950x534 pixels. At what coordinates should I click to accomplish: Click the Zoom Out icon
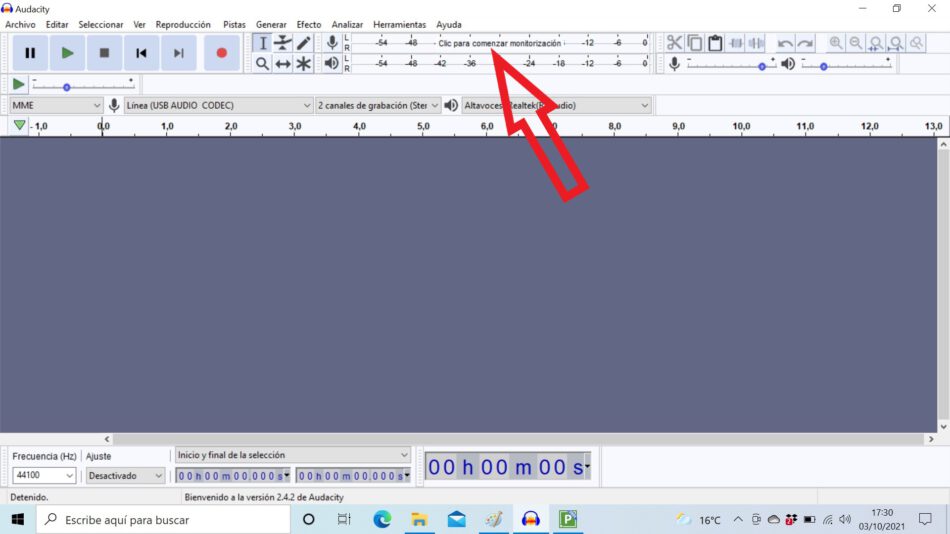pos(855,43)
